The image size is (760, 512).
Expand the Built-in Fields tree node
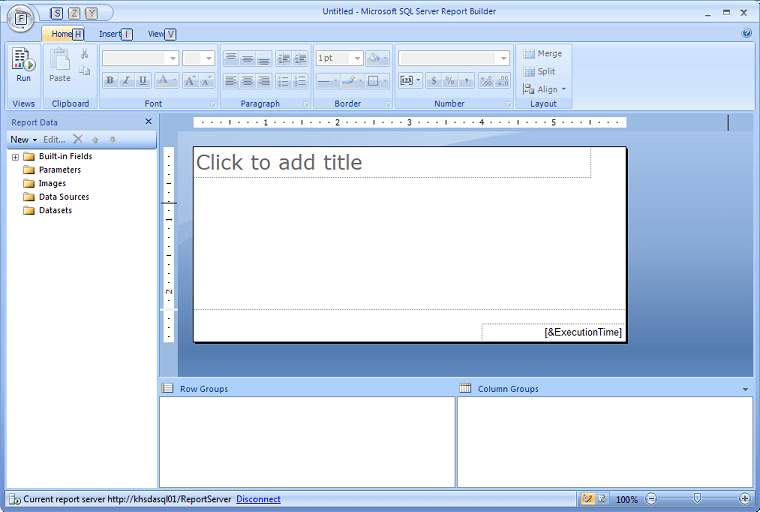(16, 157)
